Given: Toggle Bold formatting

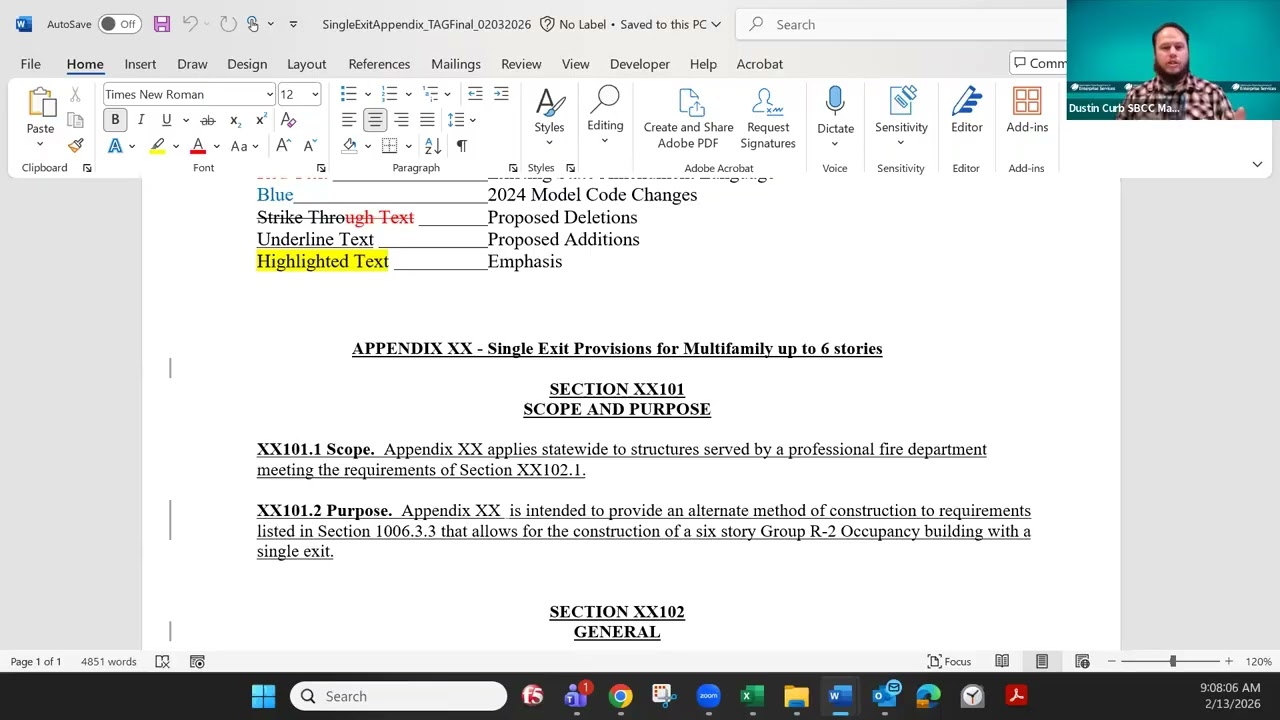Looking at the screenshot, I should pyautogui.click(x=115, y=120).
